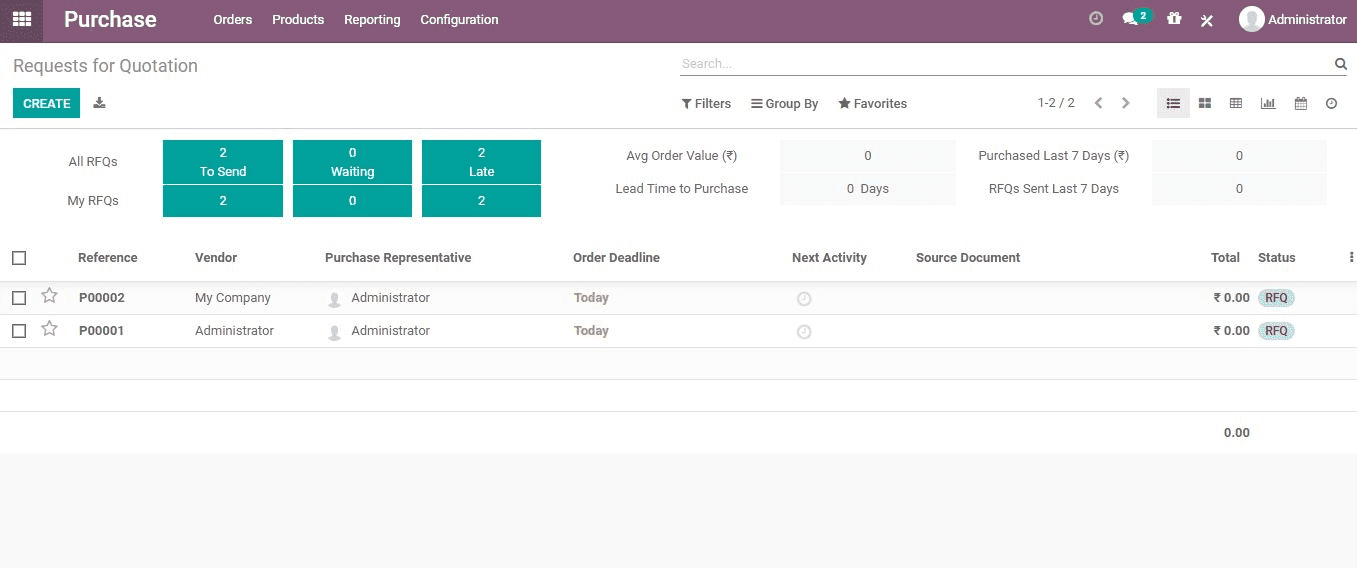Open the Orders menu
The image size is (1357, 568).
click(x=233, y=20)
